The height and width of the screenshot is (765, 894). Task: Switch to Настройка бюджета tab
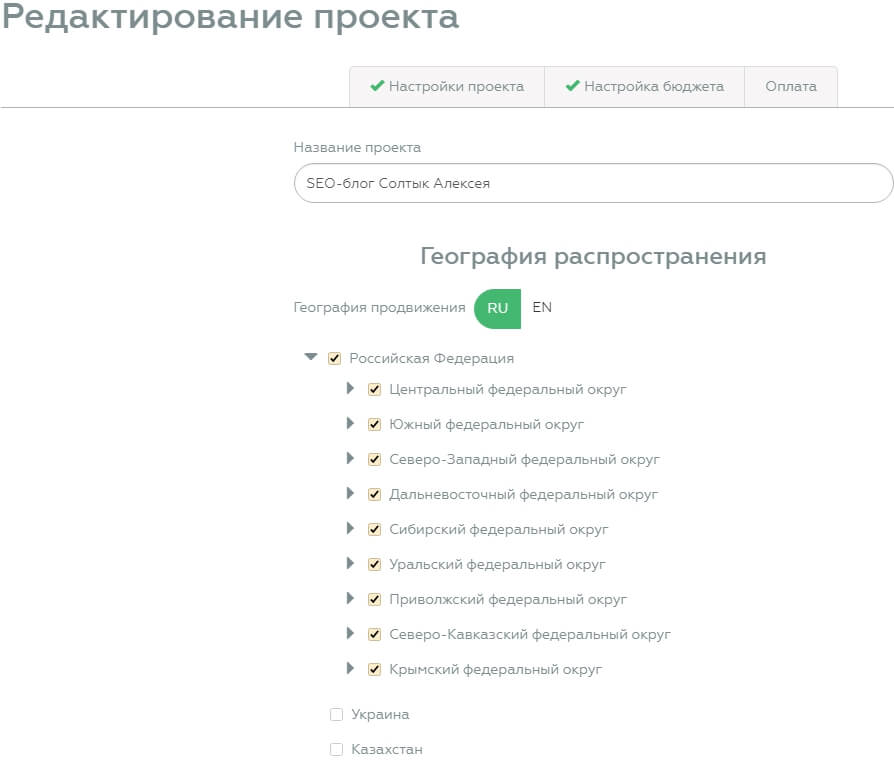point(644,87)
